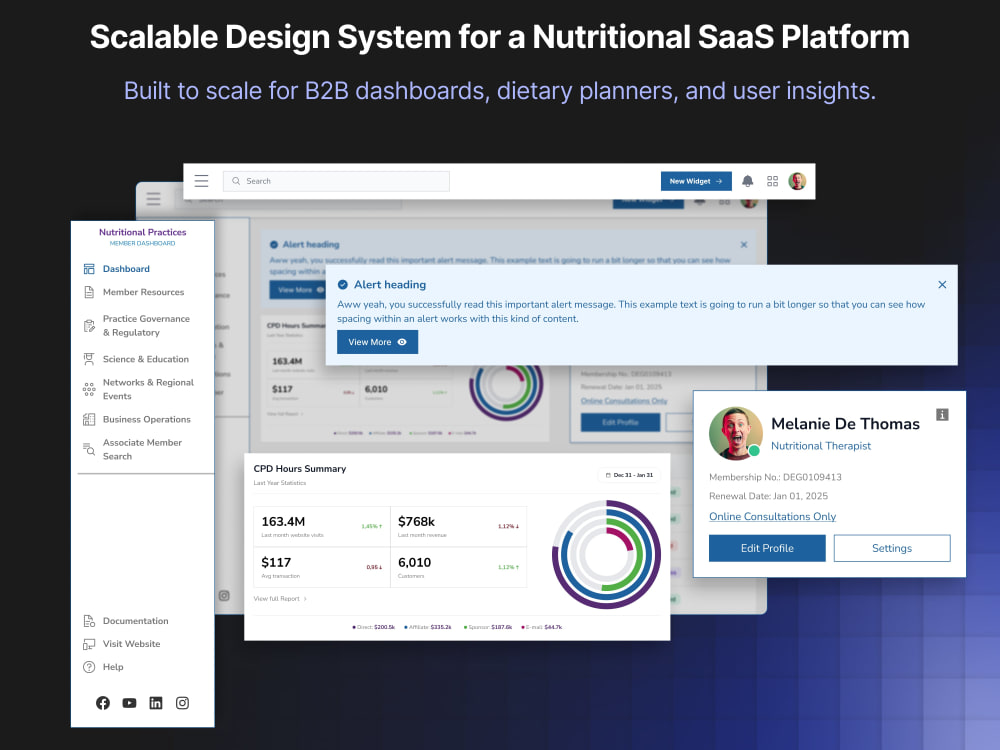Click the Alert heading check icon
The width and height of the screenshot is (1000, 750).
point(342,284)
